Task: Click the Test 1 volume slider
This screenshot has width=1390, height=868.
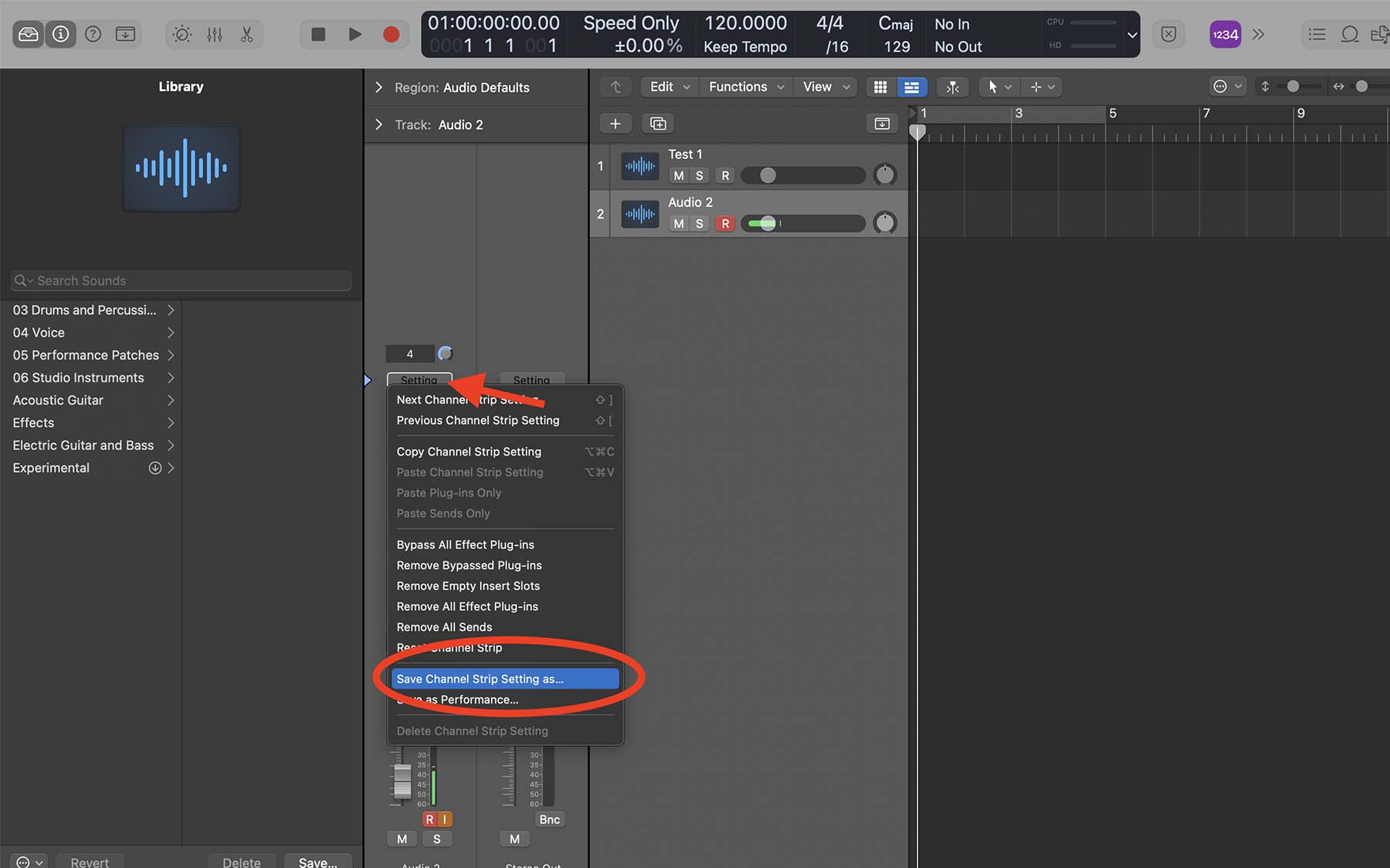Action: coord(803,175)
